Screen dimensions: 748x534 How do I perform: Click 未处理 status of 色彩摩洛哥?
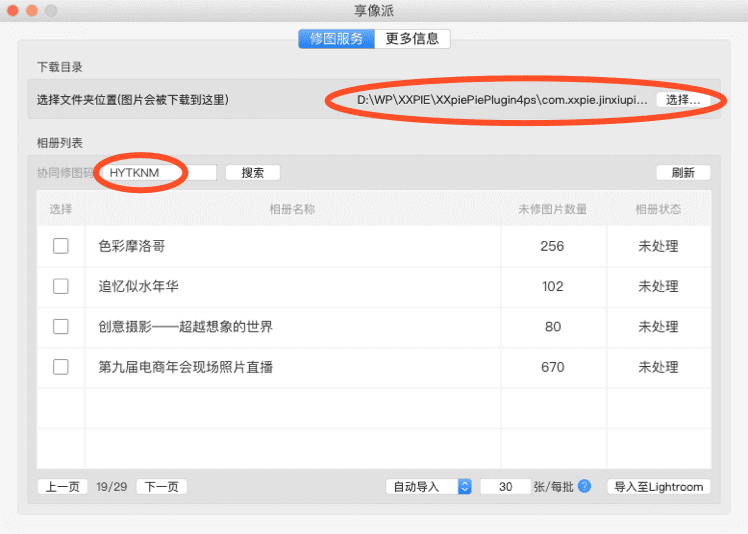pos(658,246)
